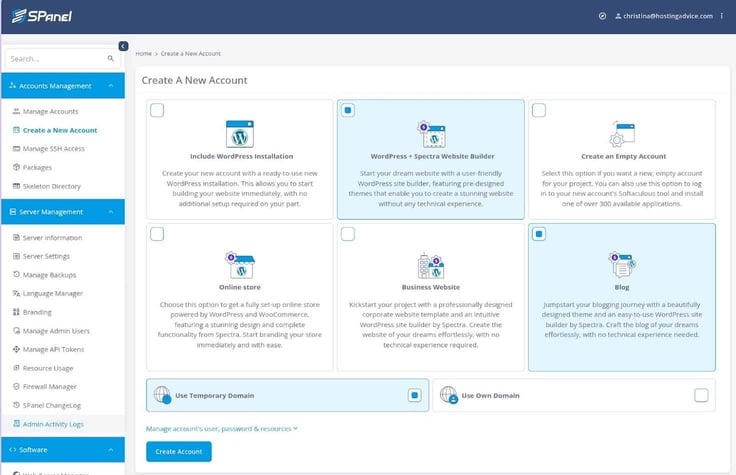Collapse the Server Management section
The image size is (736, 475).
click(x=111, y=212)
